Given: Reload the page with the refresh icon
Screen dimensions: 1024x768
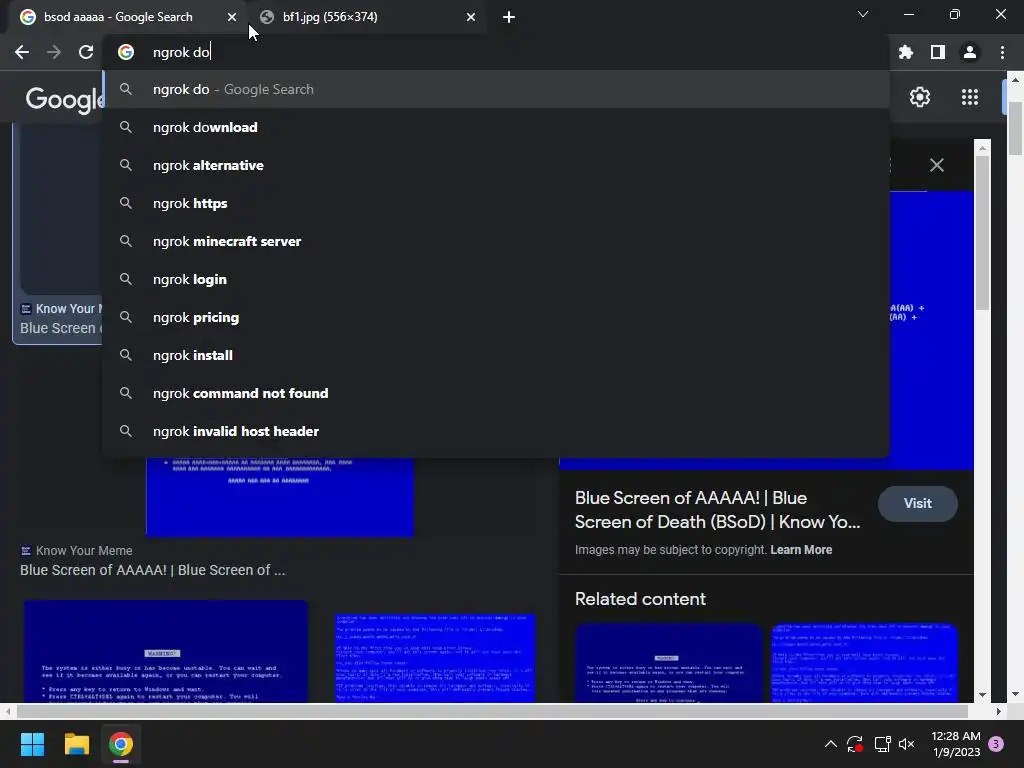Looking at the screenshot, I should (x=86, y=52).
